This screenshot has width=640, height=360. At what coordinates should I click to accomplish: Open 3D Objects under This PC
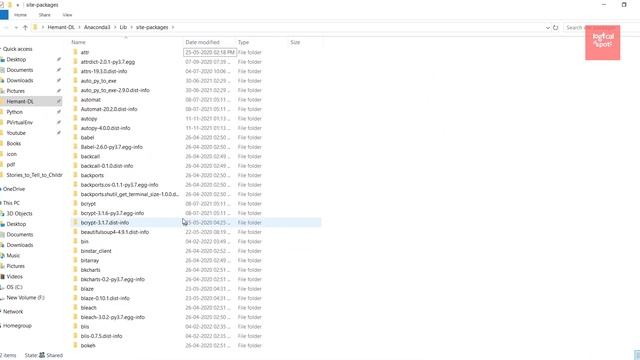[x=19, y=214]
